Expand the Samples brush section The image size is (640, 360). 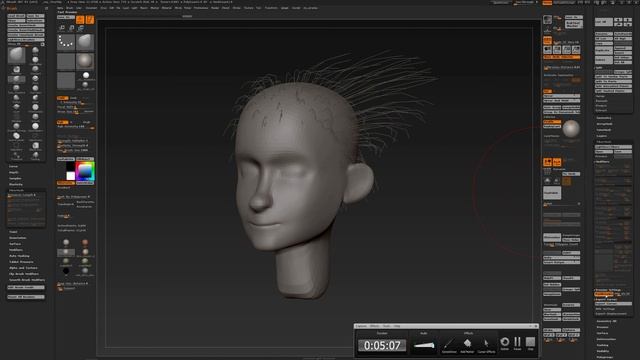15,178
